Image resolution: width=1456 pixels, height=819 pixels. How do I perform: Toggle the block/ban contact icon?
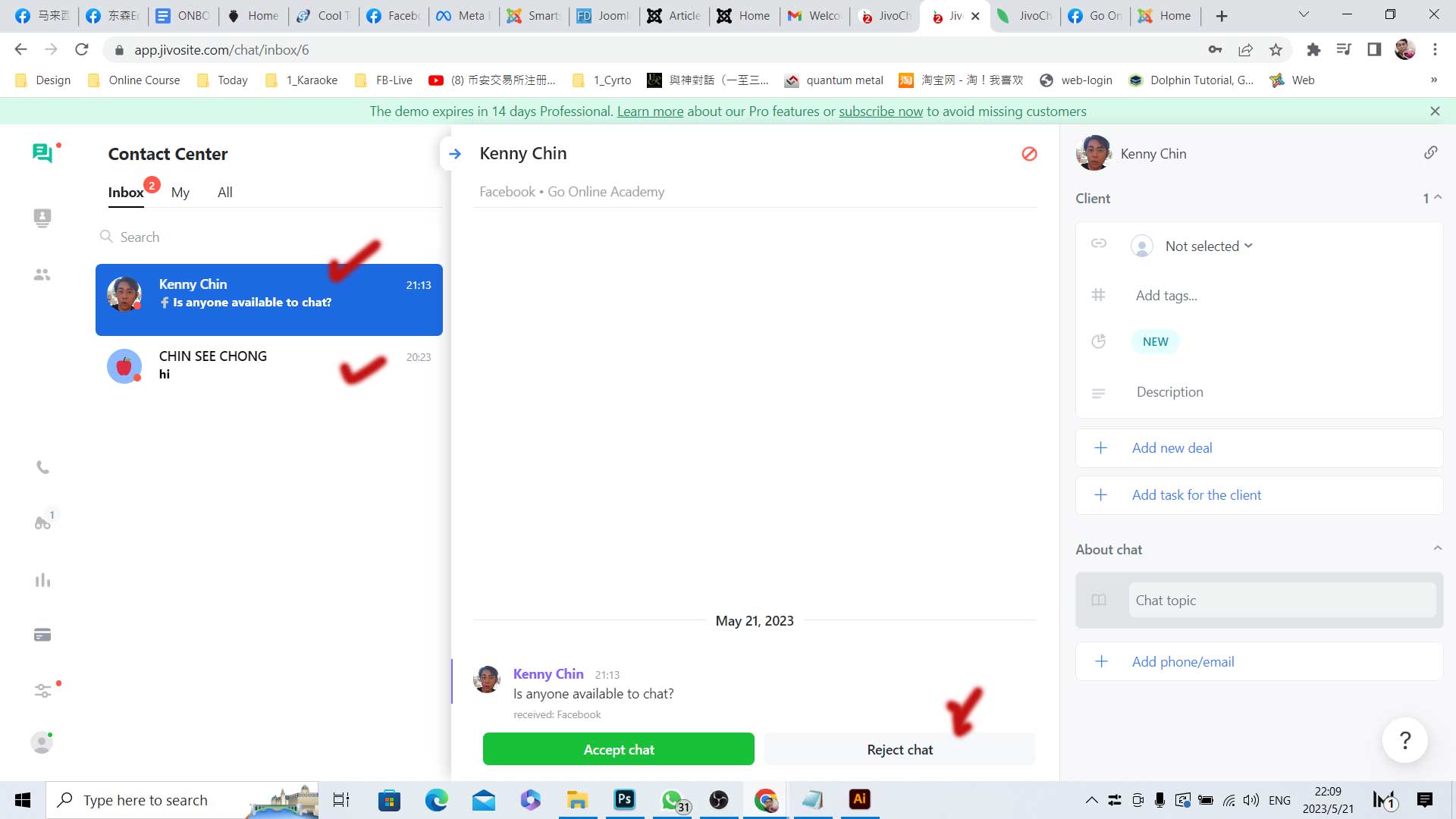click(1030, 154)
